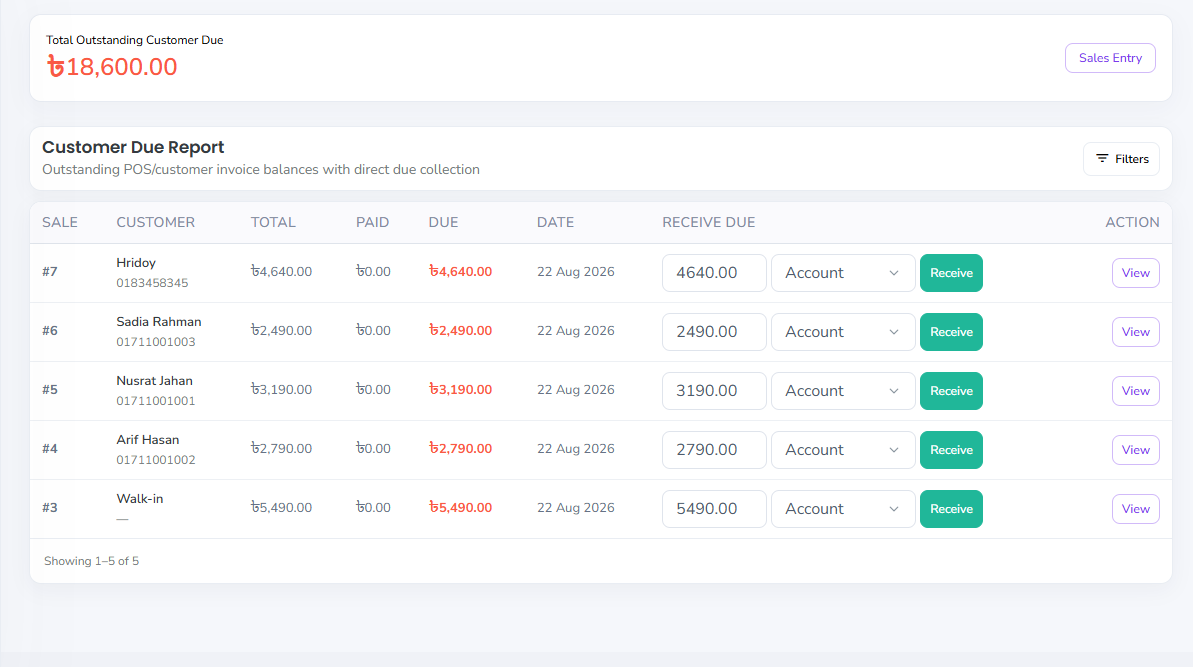Click the red due amount ৳5,490.00

pos(460,507)
